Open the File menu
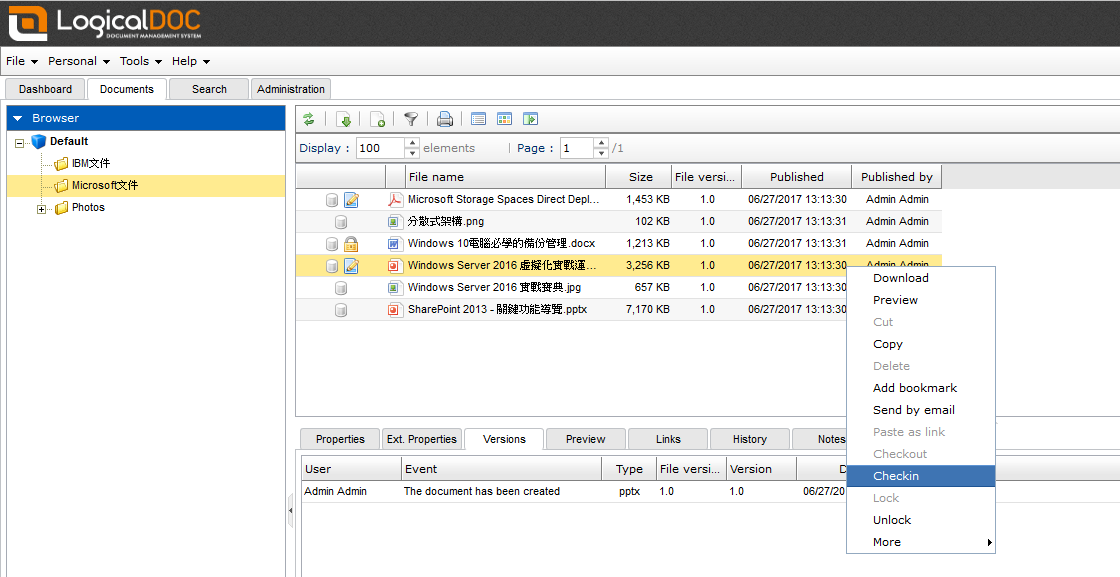The width and height of the screenshot is (1120, 577). pyautogui.click(x=21, y=61)
